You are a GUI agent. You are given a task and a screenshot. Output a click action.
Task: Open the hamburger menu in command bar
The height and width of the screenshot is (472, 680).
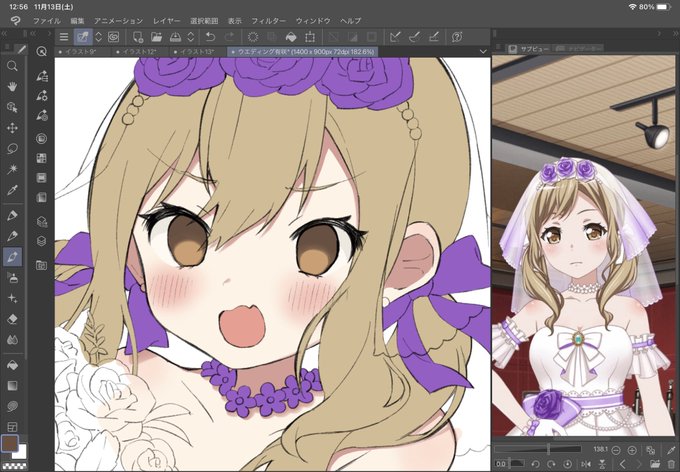point(64,37)
